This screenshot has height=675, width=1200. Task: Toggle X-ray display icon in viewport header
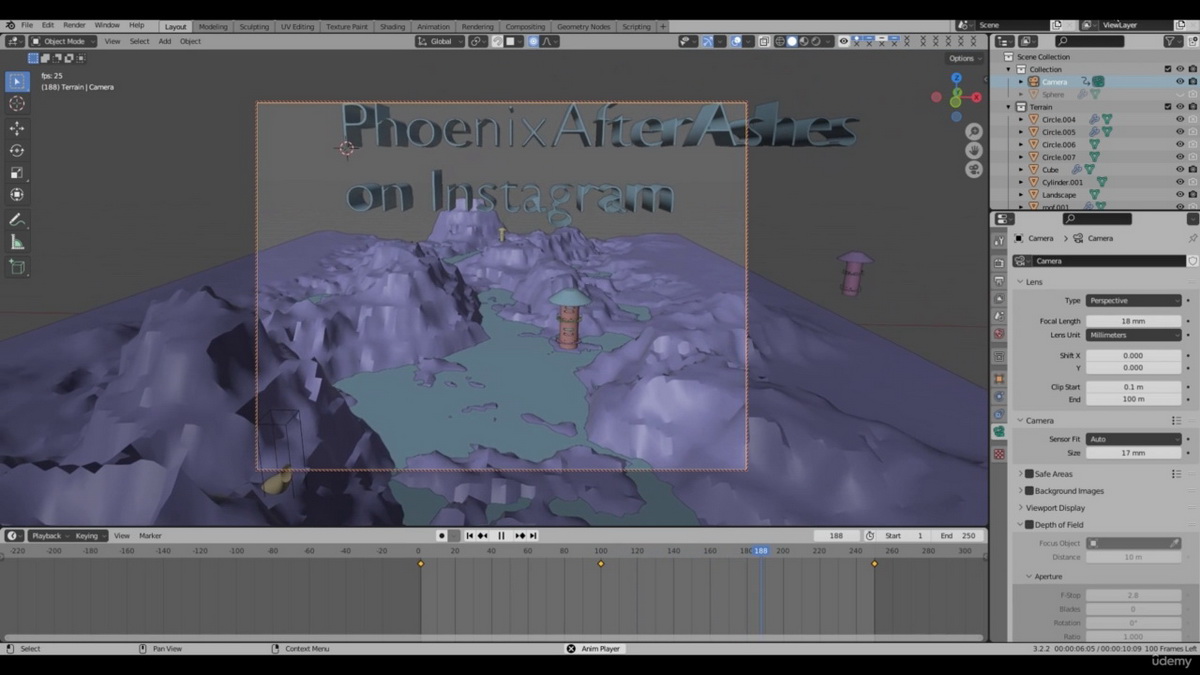coord(764,41)
